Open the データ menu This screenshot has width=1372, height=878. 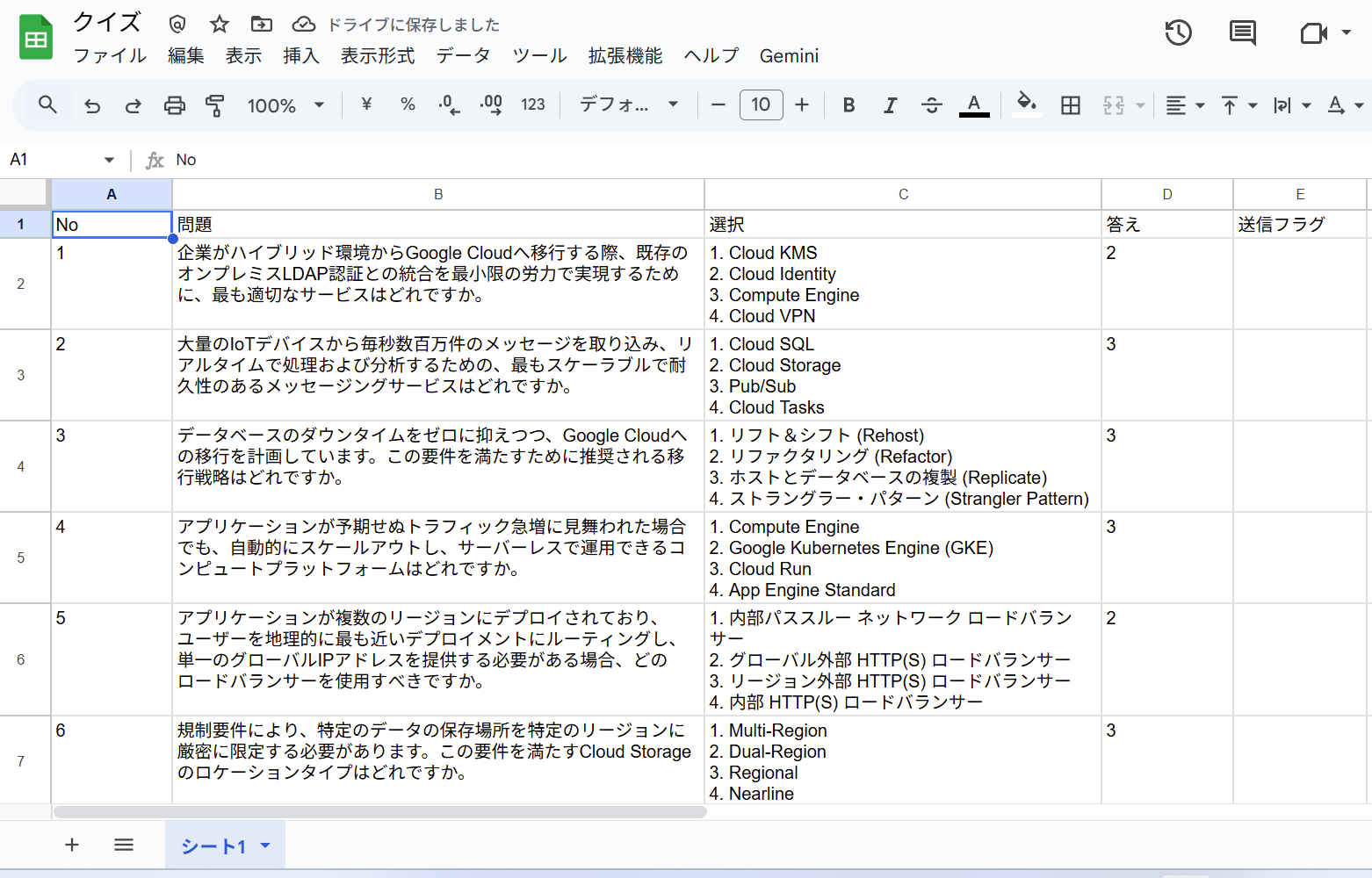pyautogui.click(x=463, y=55)
